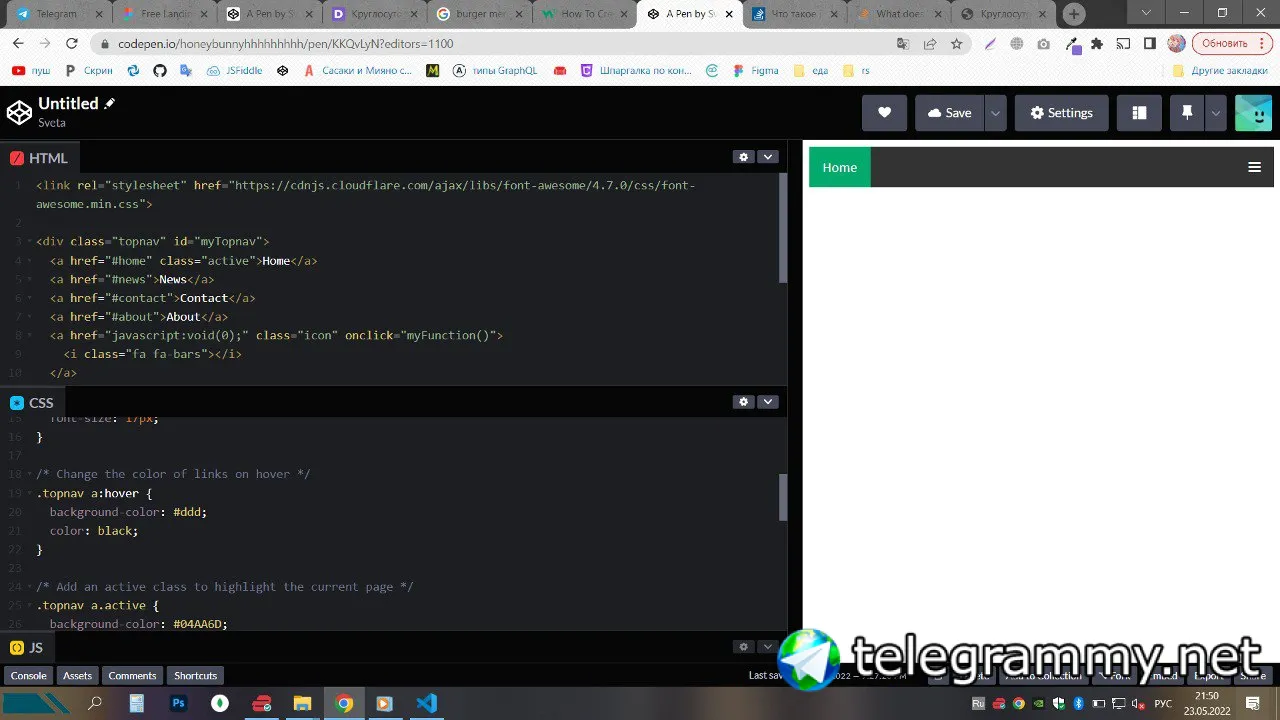
Task: Open the user avatar menu
Action: point(1253,113)
